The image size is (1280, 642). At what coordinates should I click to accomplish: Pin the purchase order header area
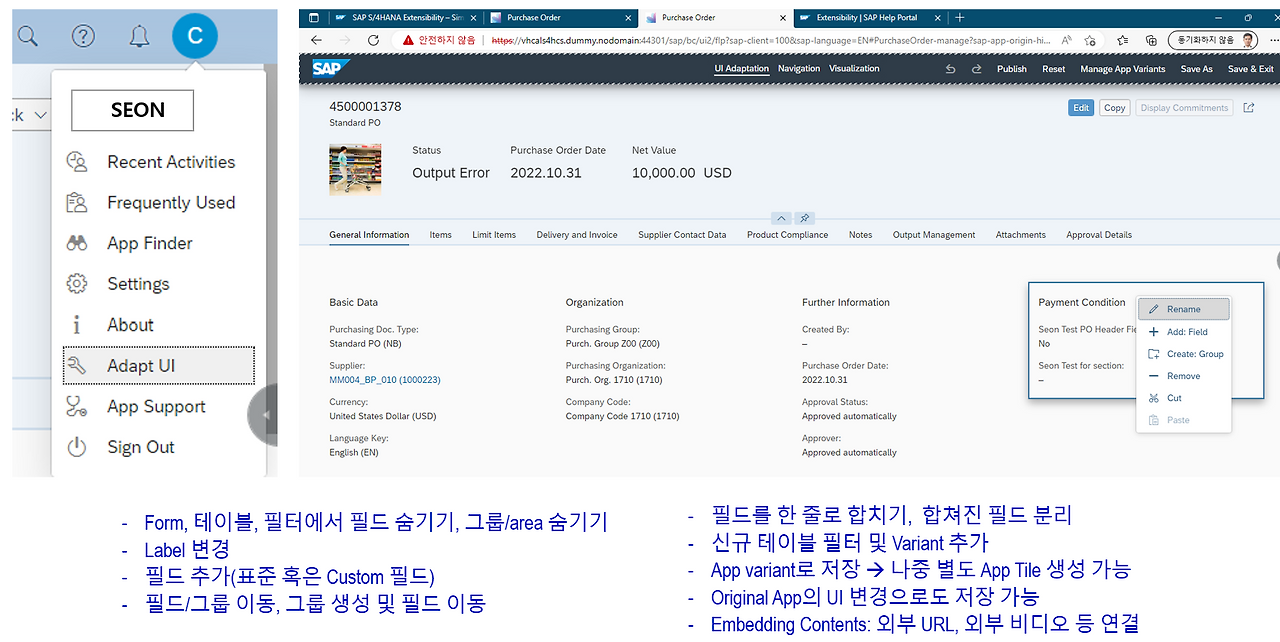tap(804, 218)
